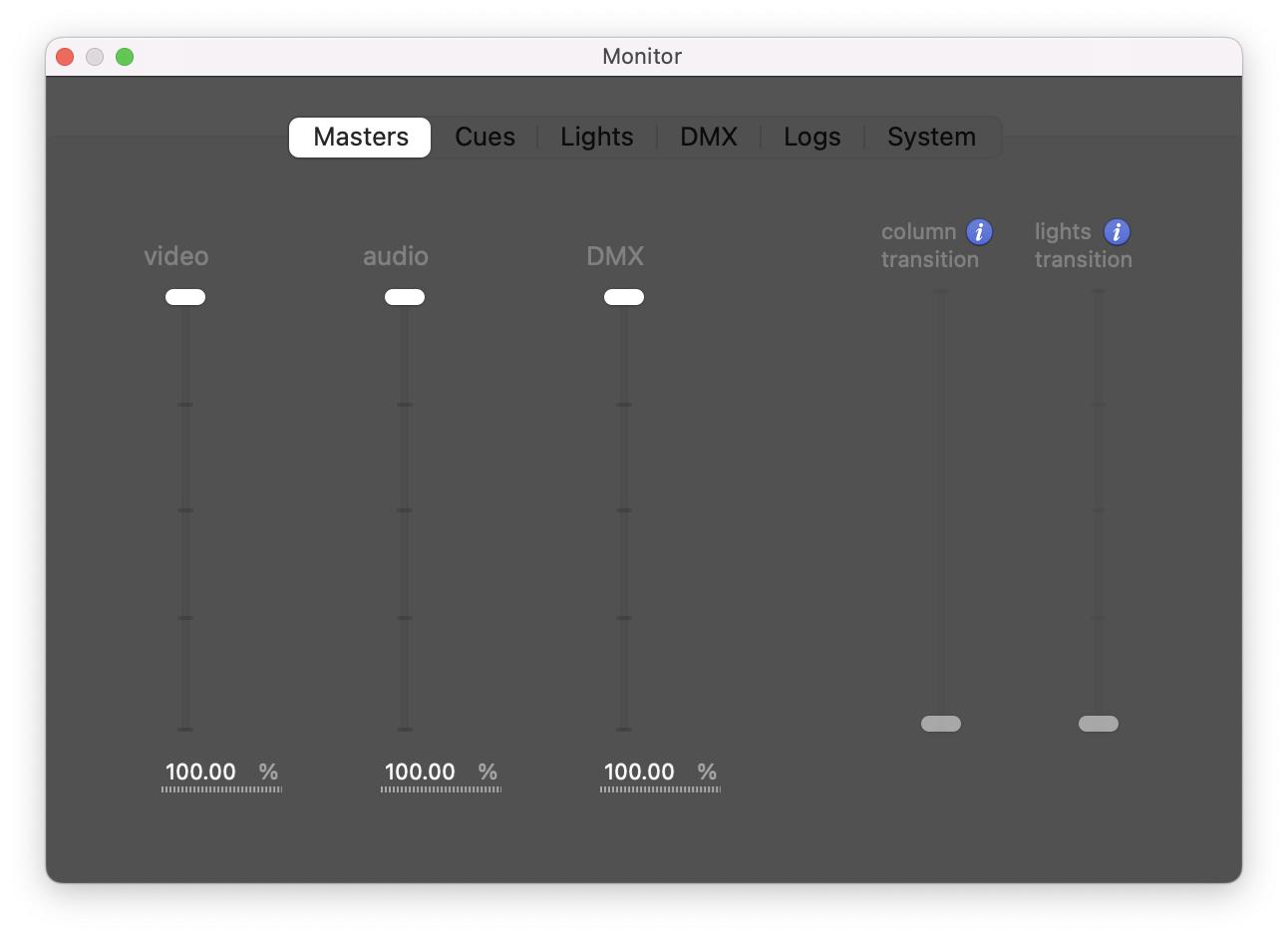
Task: Click the audio master slider handle
Action: coord(405,297)
